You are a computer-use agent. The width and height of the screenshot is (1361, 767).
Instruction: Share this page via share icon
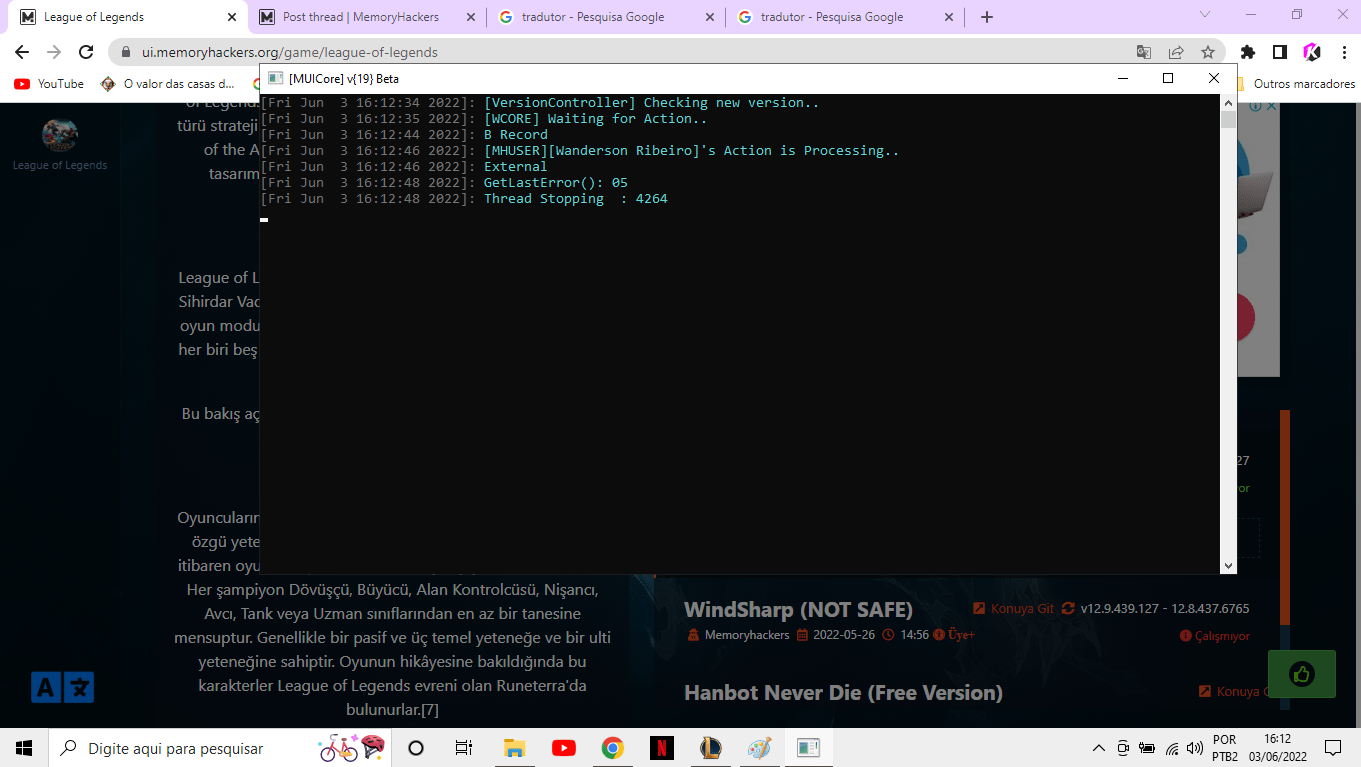coord(1176,52)
